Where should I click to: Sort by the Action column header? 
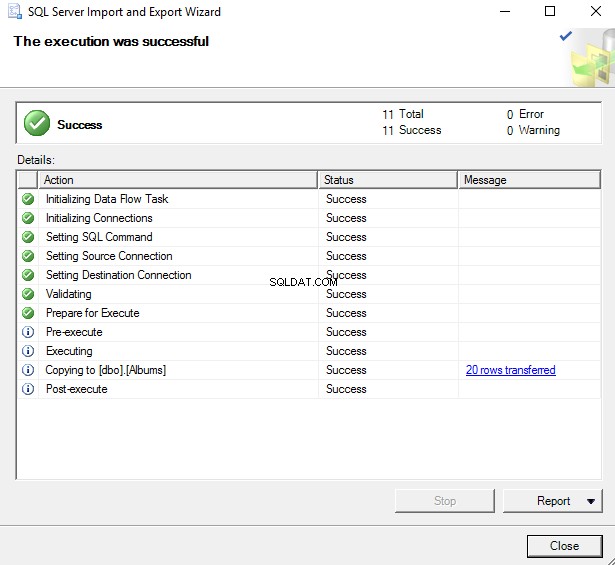coord(178,180)
